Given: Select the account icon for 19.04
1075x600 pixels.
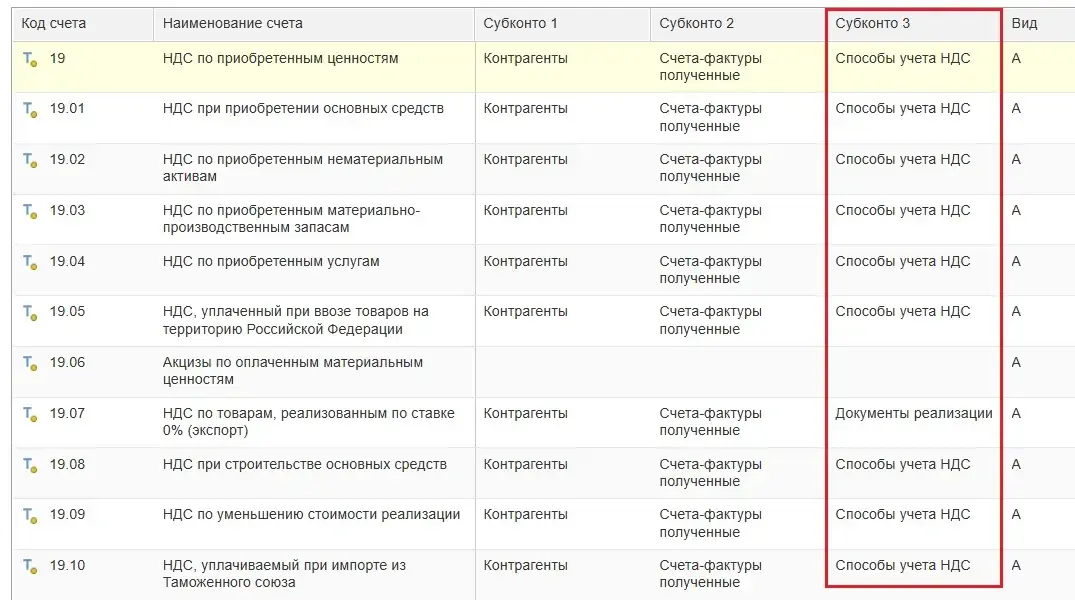Looking at the screenshot, I should point(30,262).
